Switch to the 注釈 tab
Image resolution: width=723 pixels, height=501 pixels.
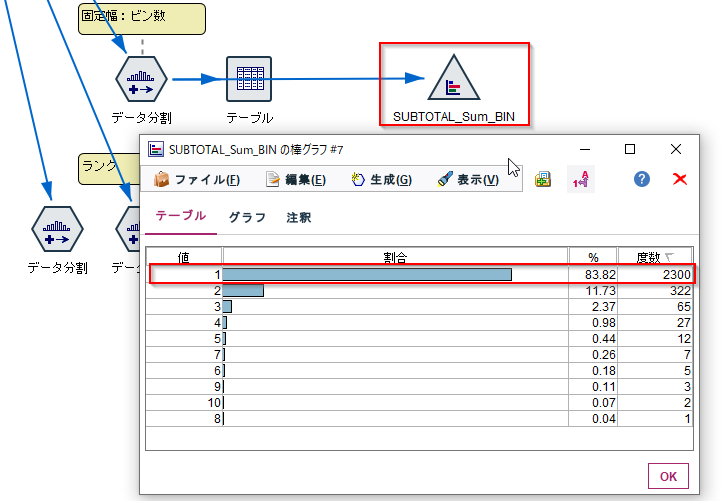click(298, 217)
